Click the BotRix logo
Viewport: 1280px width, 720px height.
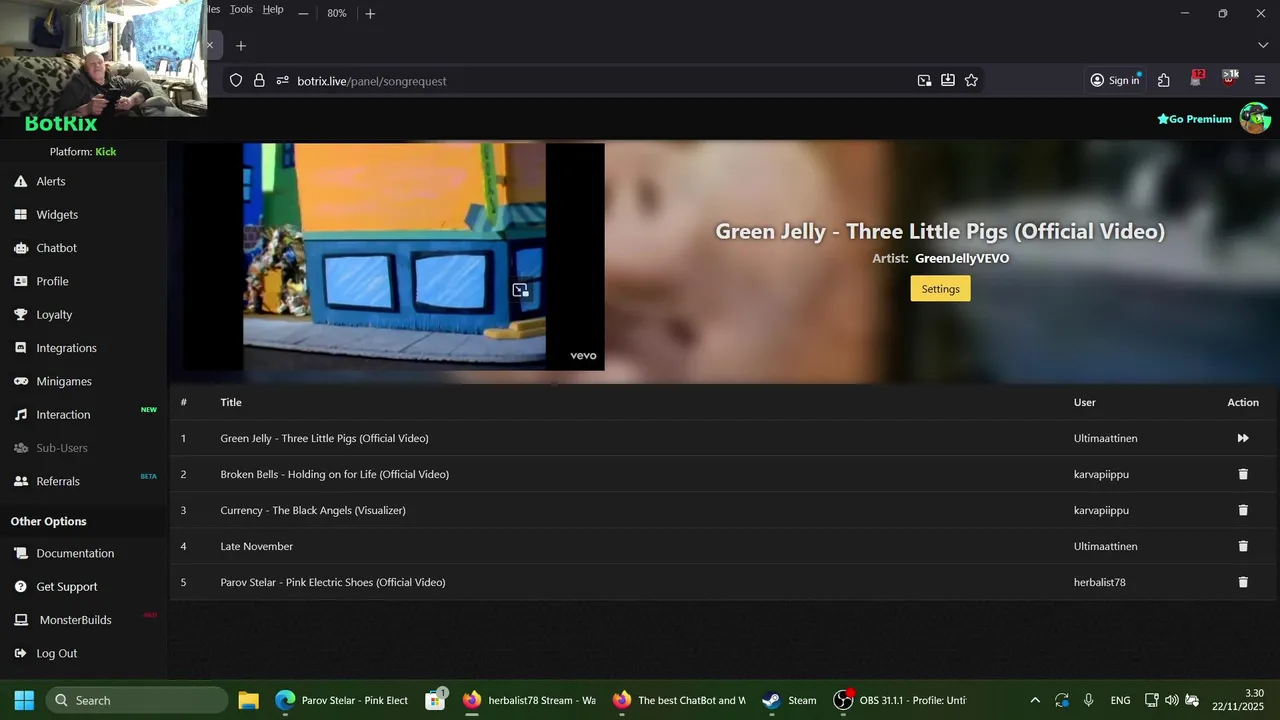click(x=61, y=124)
